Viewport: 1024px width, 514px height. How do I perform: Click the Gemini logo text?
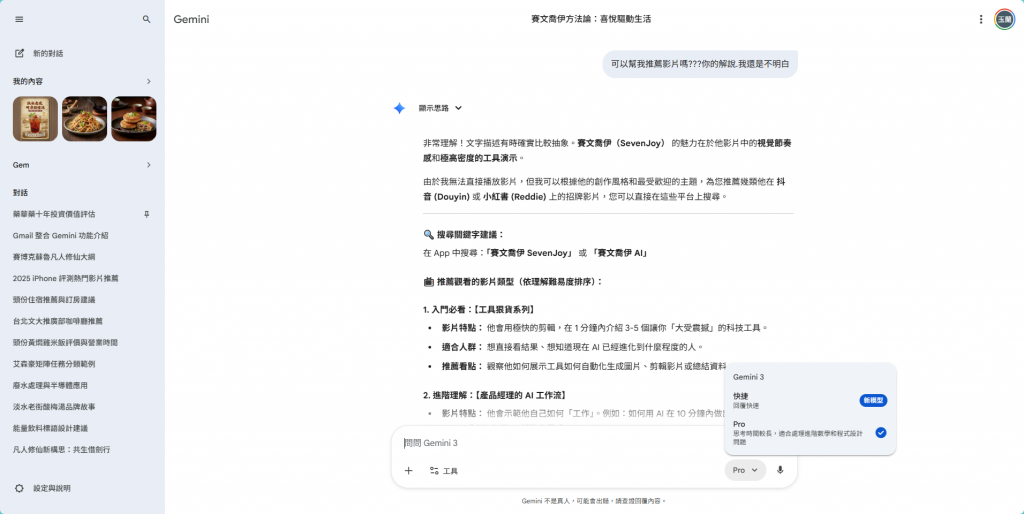click(x=191, y=20)
